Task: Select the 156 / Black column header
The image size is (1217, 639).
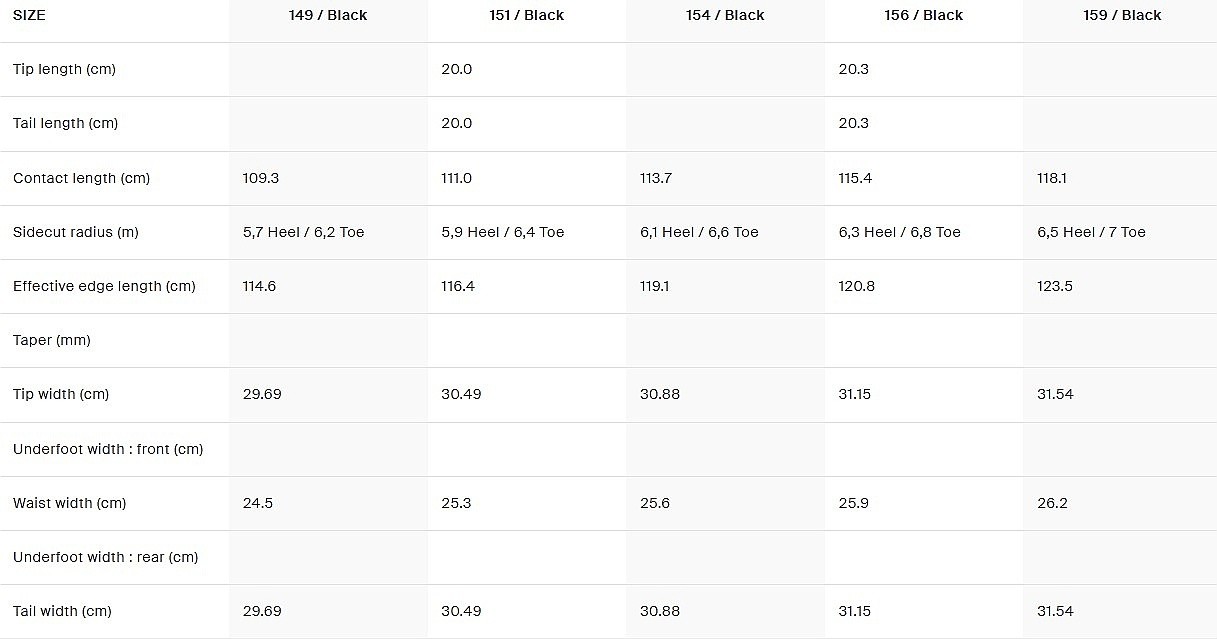Action: [x=924, y=16]
